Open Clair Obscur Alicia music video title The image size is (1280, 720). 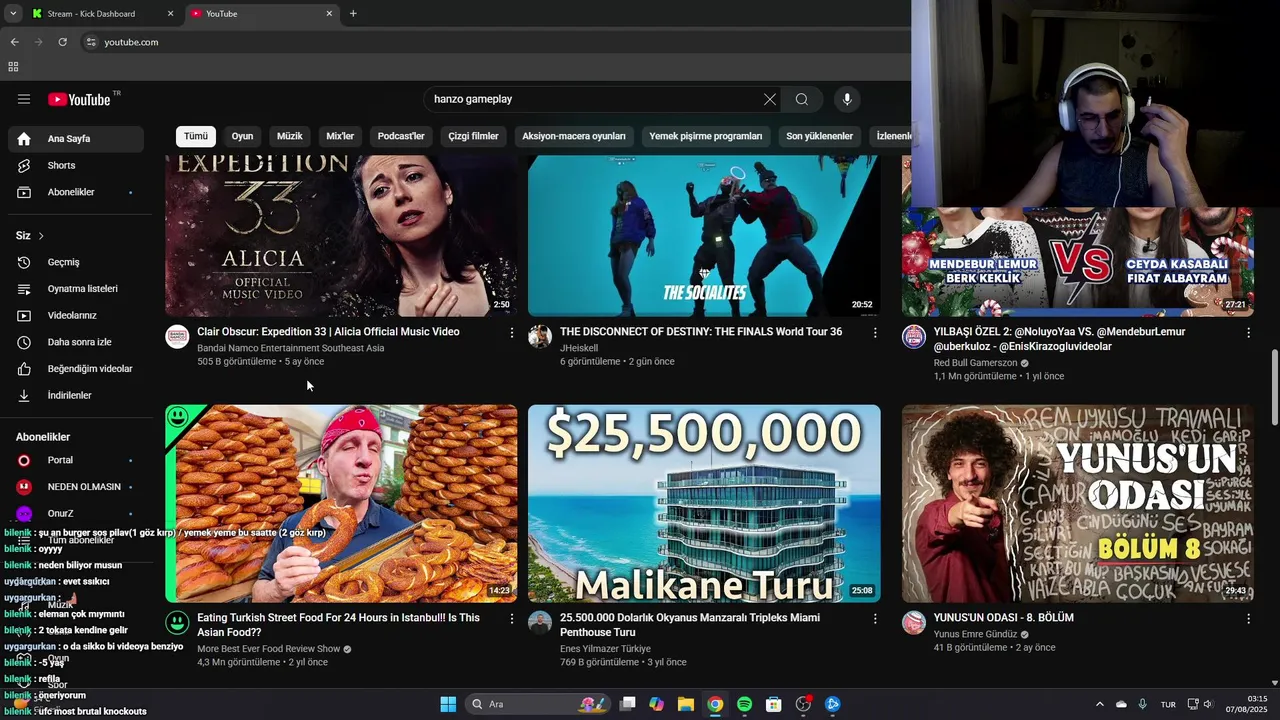point(328,332)
